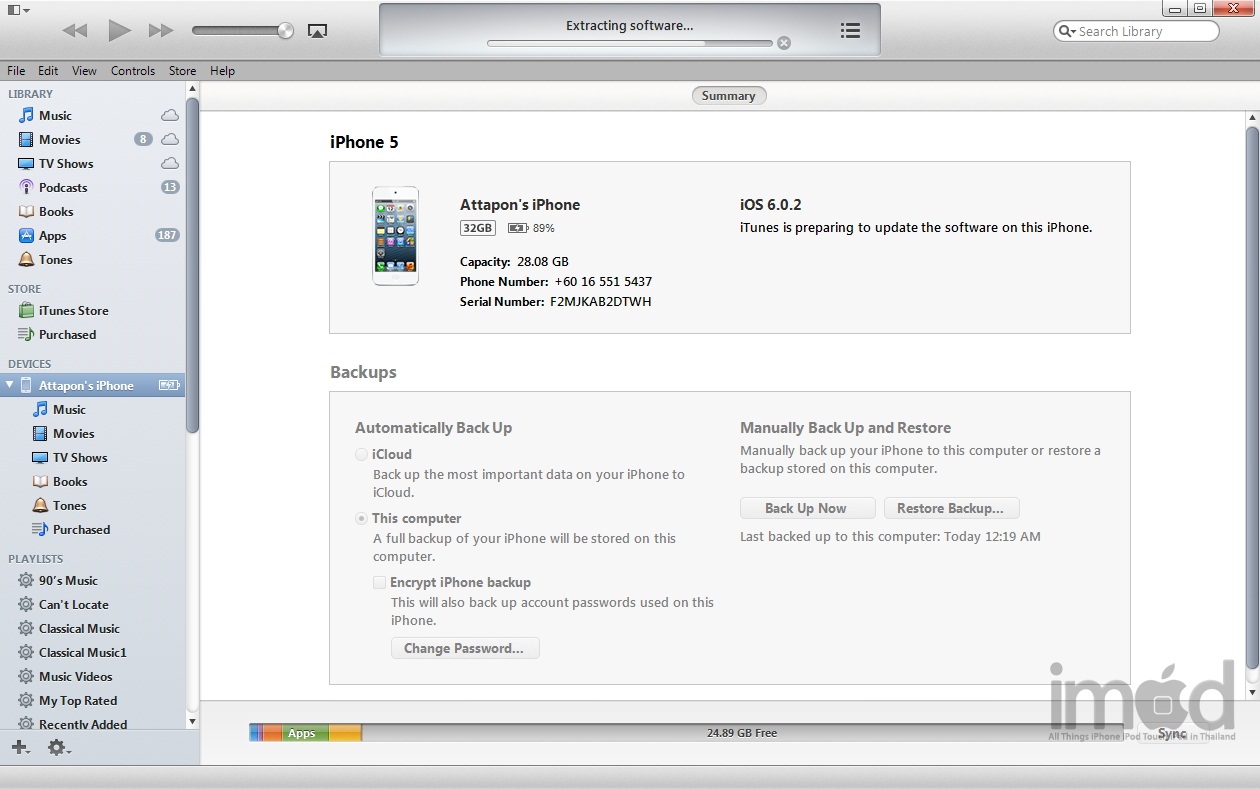1260x789 pixels.
Task: Open the gear actions dropdown
Action: tap(59, 747)
